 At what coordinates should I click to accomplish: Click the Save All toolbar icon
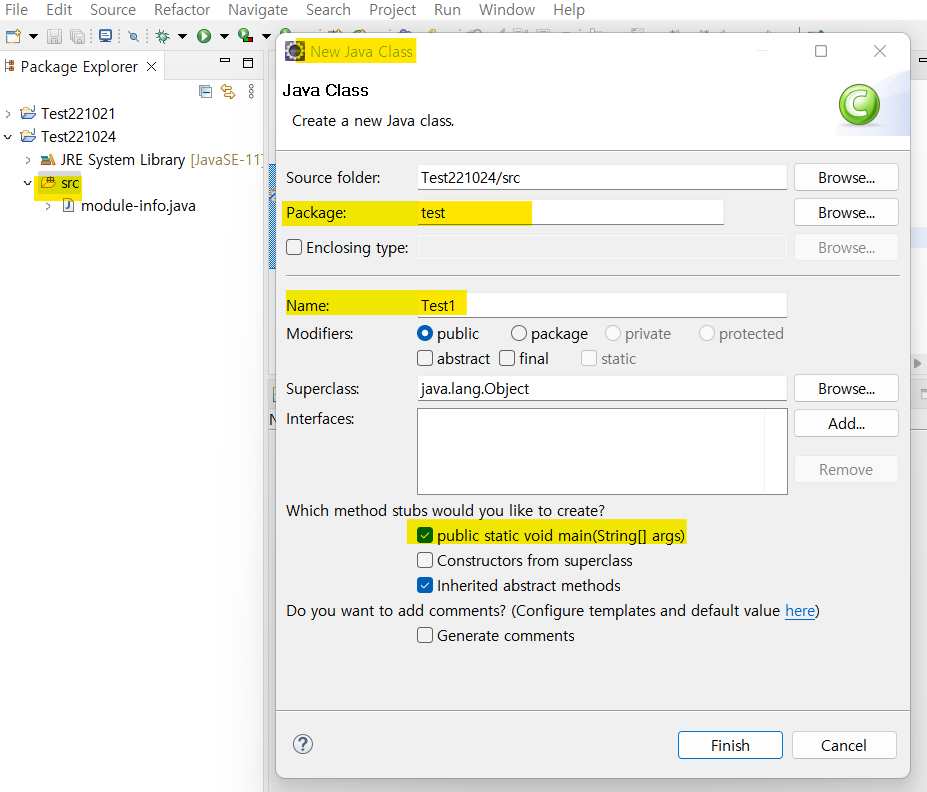[77, 37]
